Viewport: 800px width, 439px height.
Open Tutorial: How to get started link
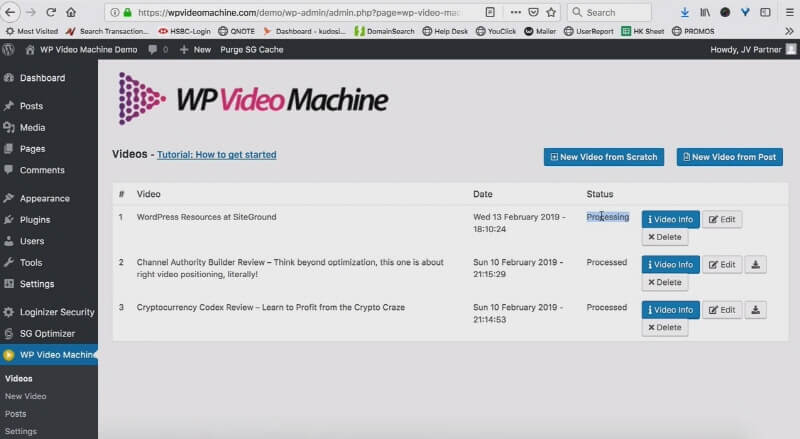tap(217, 155)
